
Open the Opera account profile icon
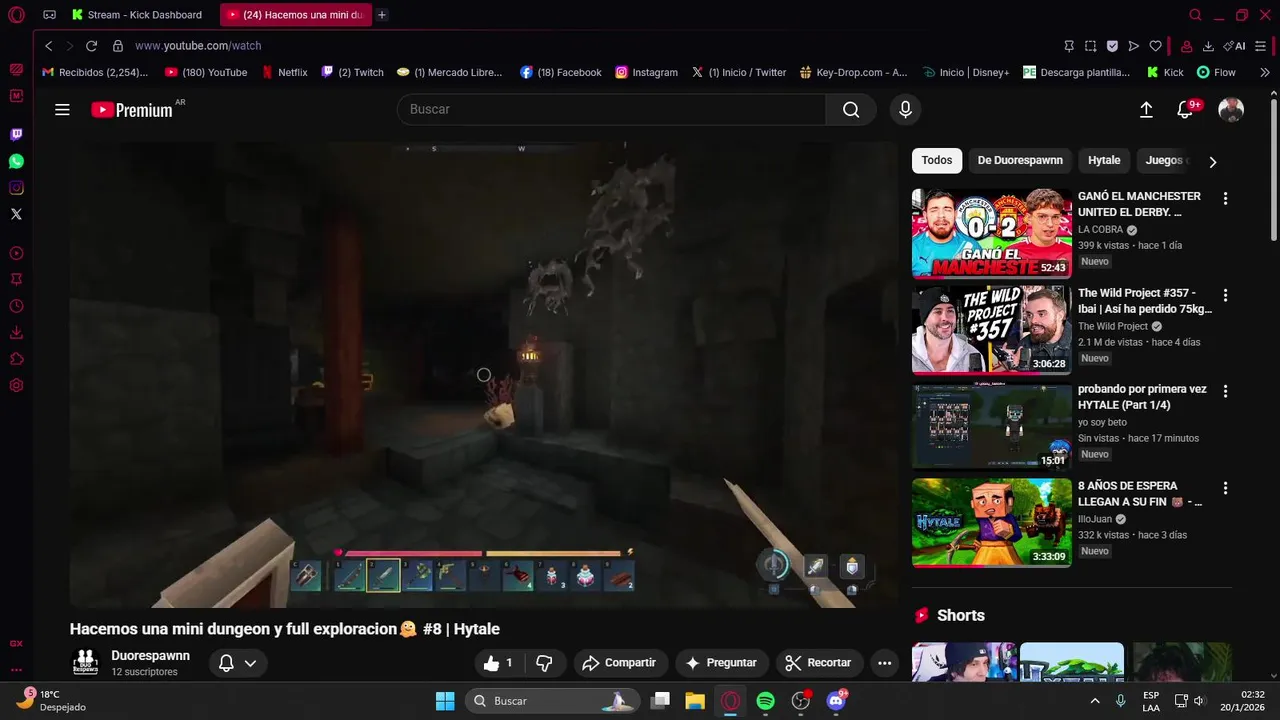point(1186,46)
